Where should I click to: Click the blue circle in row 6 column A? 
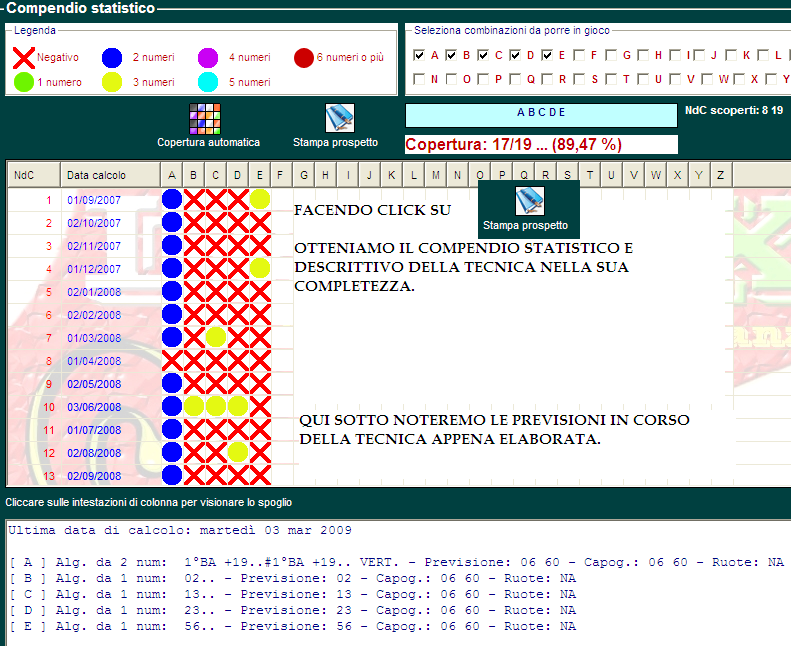pyautogui.click(x=172, y=314)
